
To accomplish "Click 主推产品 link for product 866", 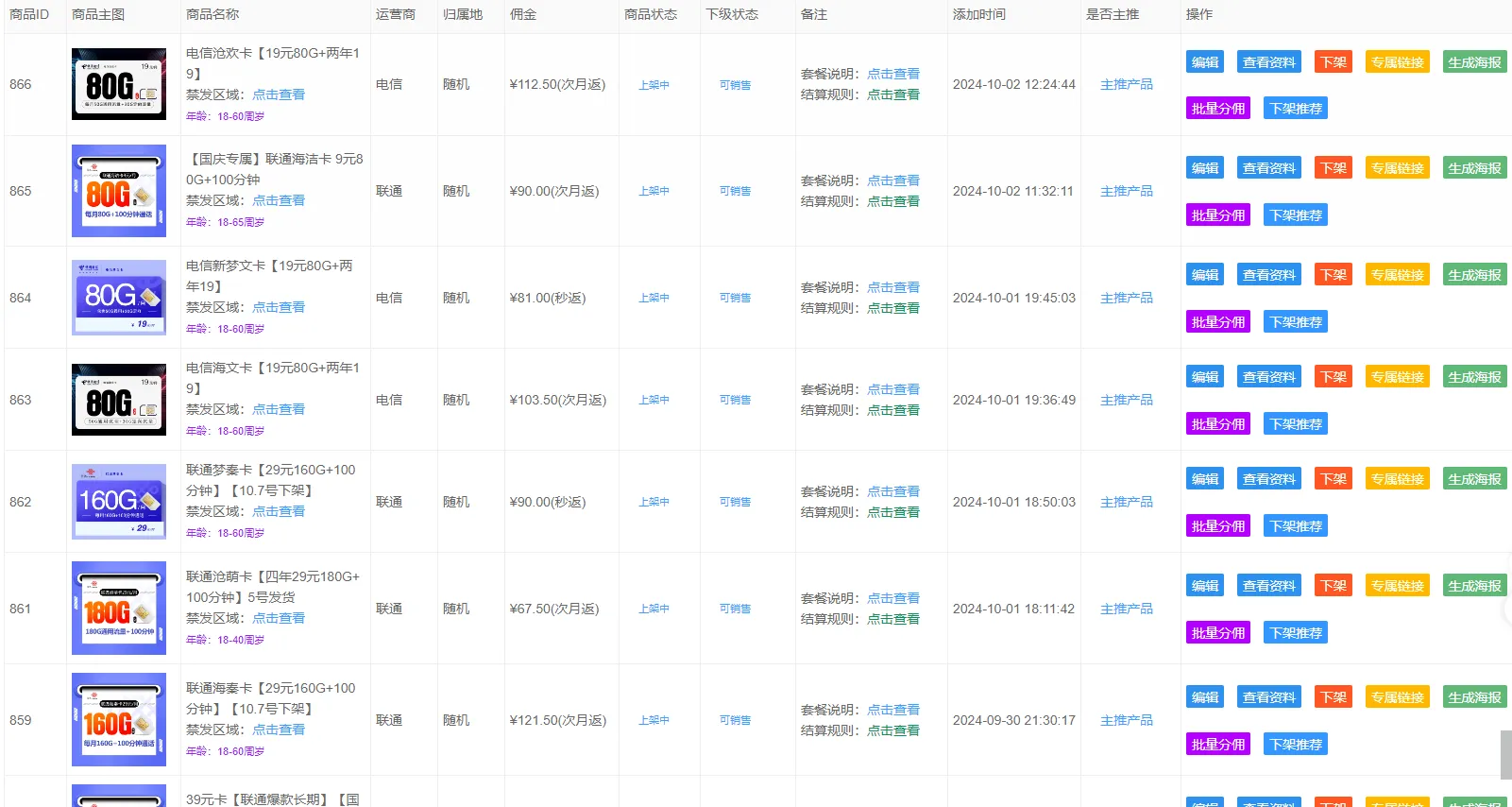I will tap(1127, 84).
